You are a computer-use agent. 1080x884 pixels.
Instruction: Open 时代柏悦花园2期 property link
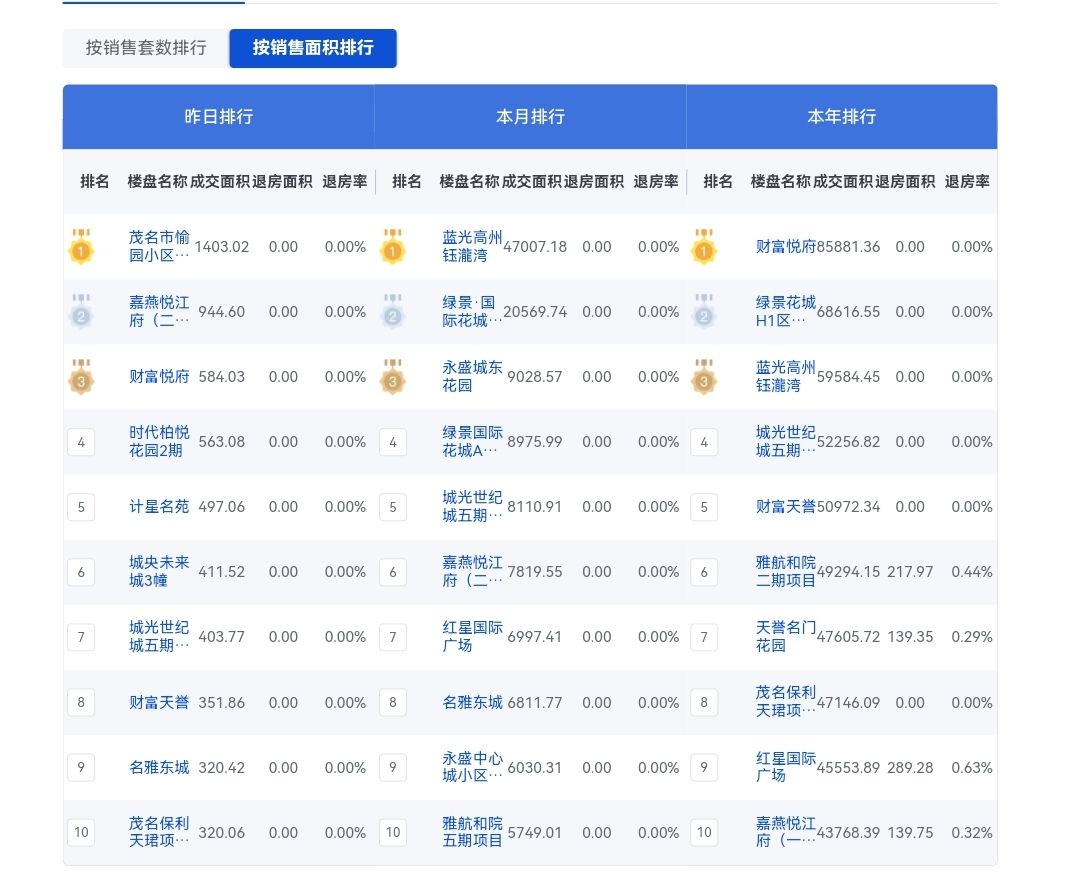(x=159, y=442)
